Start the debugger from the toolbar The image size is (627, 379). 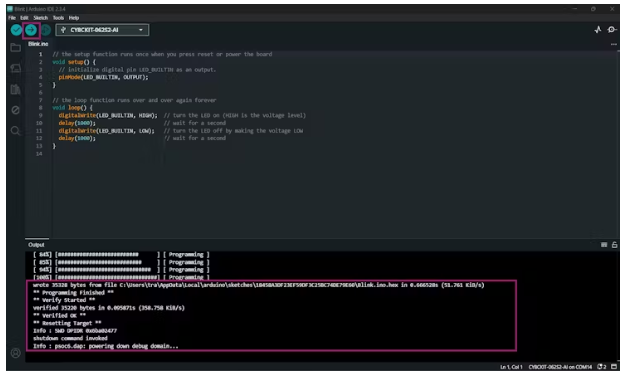click(46, 30)
